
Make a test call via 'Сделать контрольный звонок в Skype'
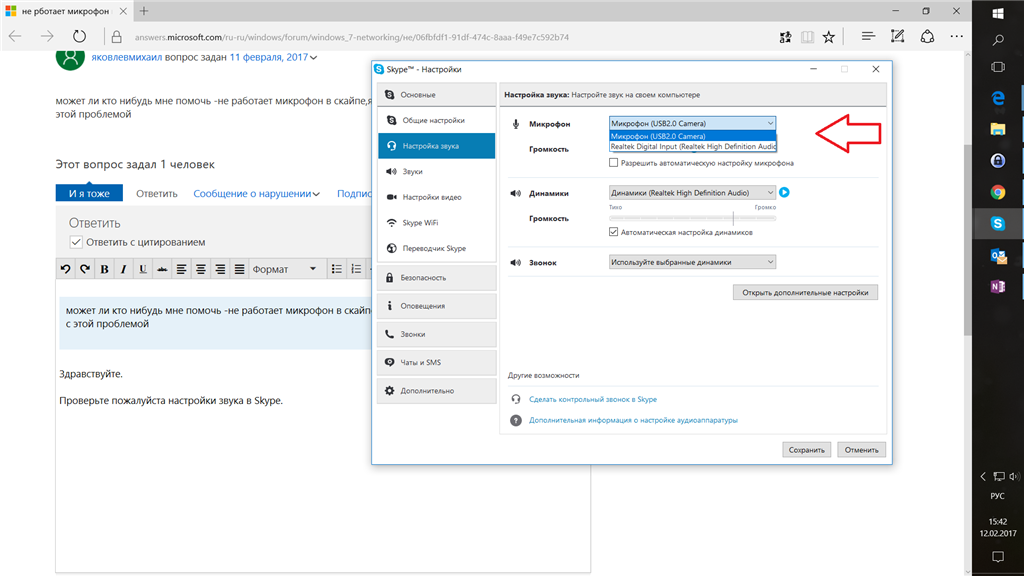pos(593,399)
